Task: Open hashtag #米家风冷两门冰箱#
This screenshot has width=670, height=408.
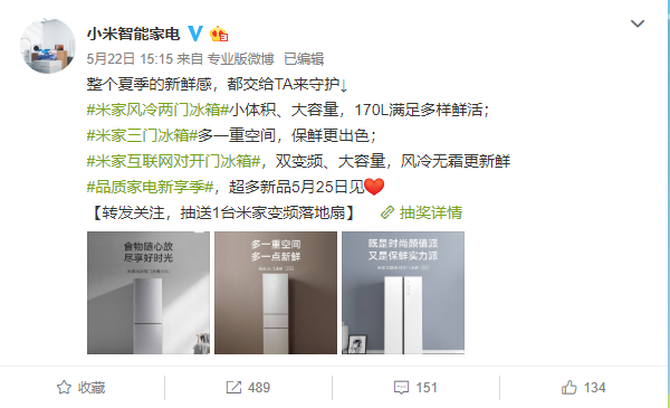Action: pyautogui.click(x=158, y=110)
